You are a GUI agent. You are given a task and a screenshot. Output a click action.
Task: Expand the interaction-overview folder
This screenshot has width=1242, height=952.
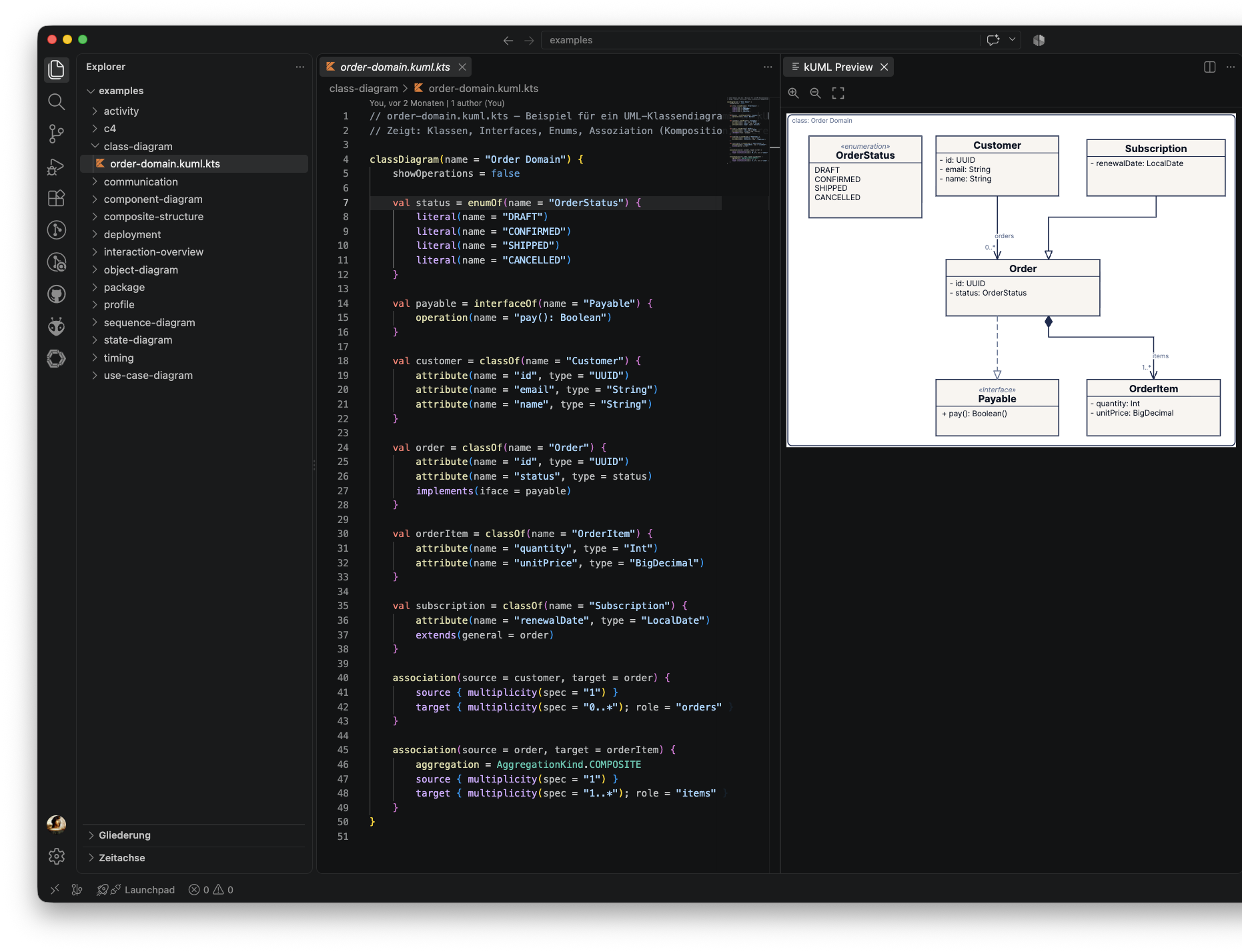coord(194,252)
